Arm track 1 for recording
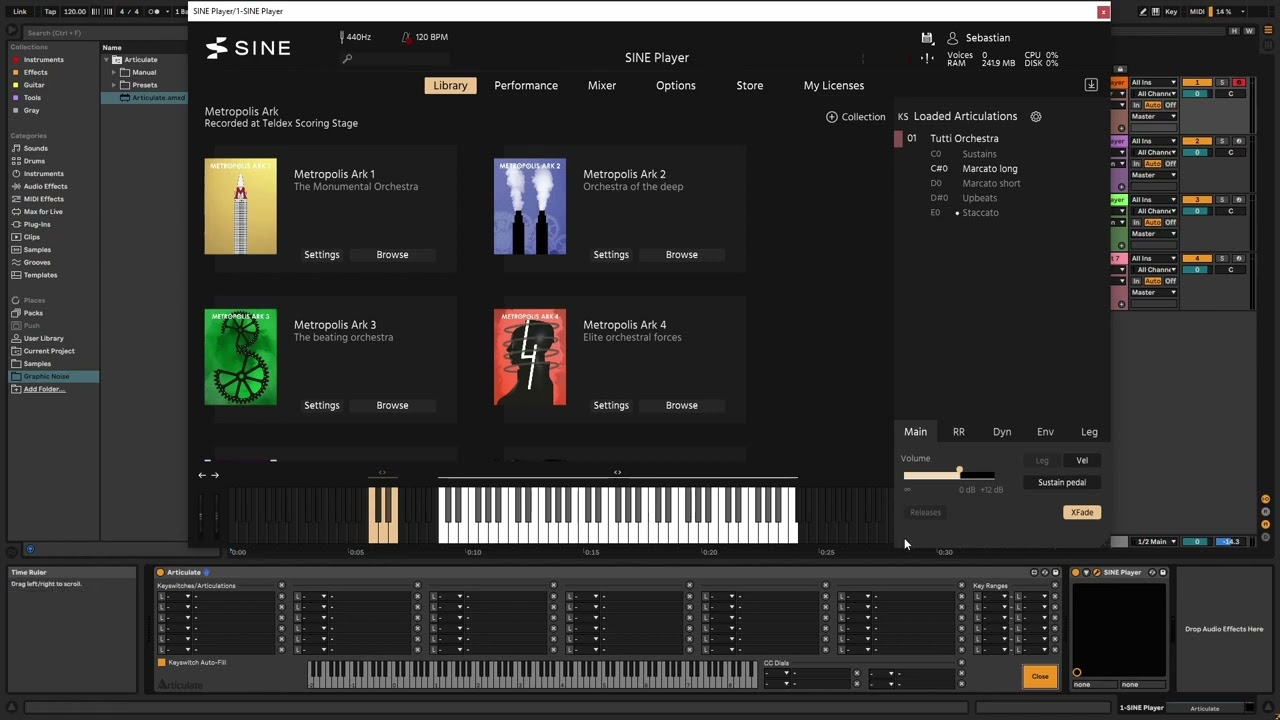 [1238, 82]
